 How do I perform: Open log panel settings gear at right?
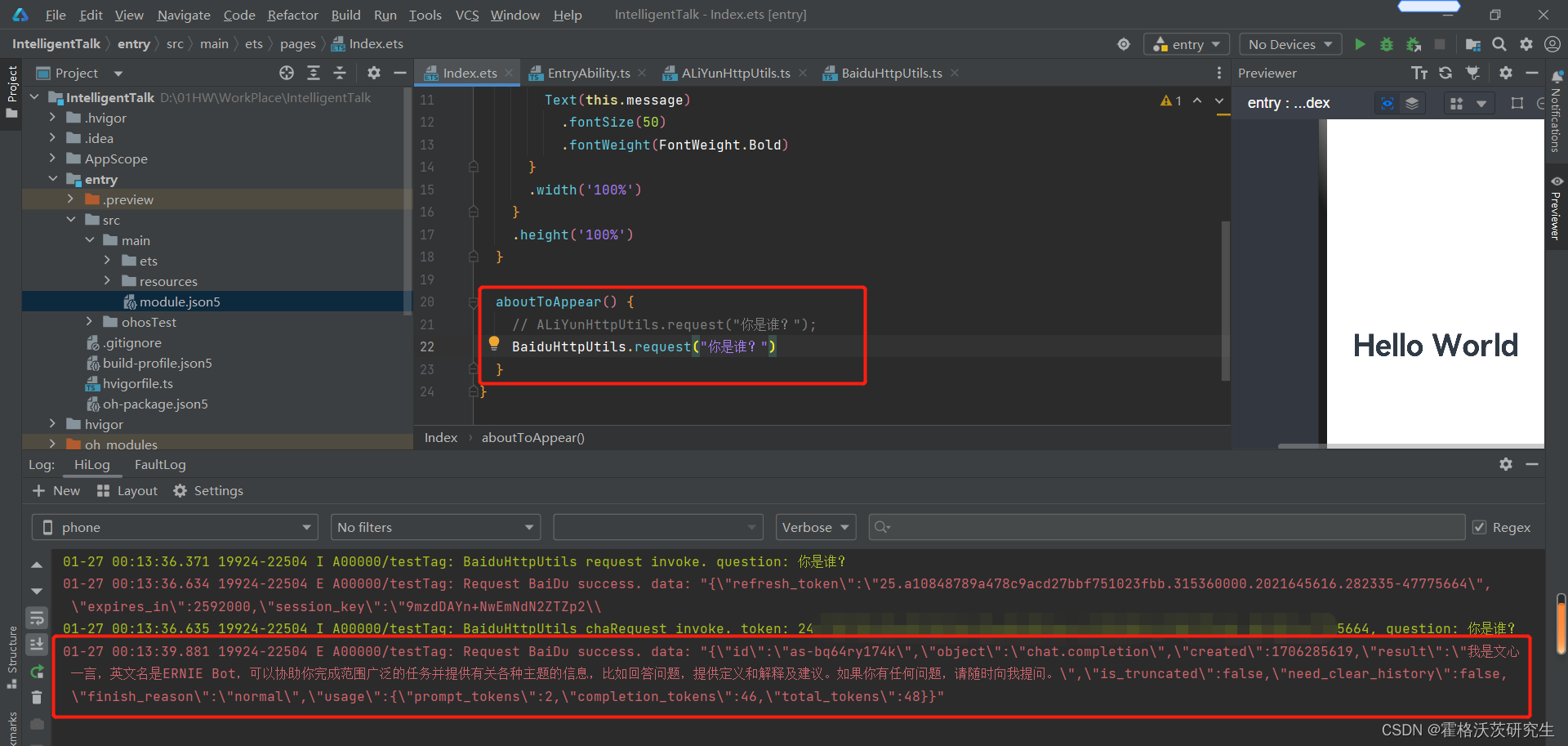(1506, 463)
